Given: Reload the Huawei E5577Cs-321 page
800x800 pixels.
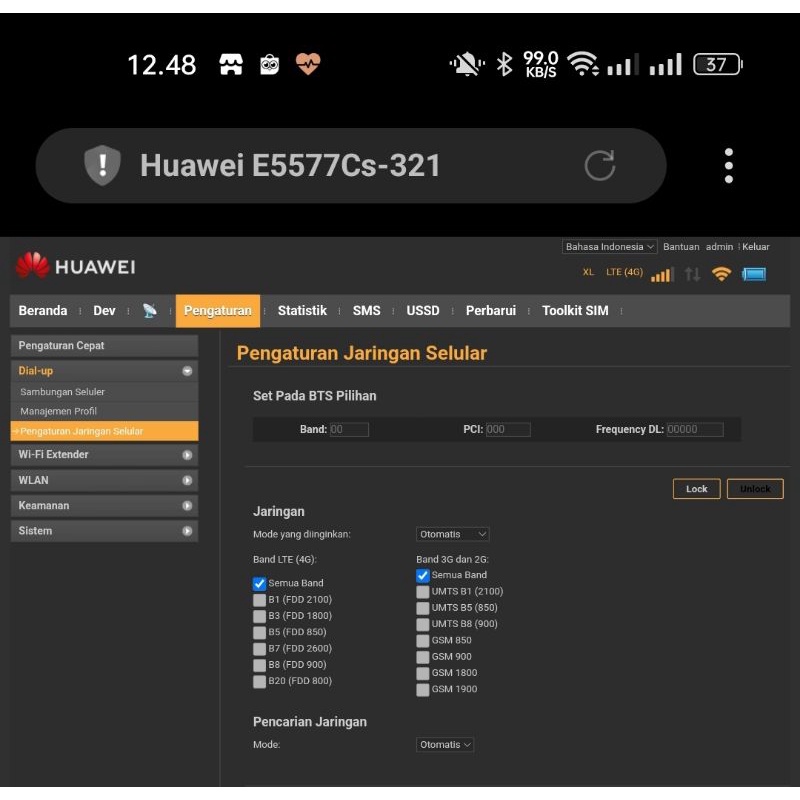Looking at the screenshot, I should point(599,165).
